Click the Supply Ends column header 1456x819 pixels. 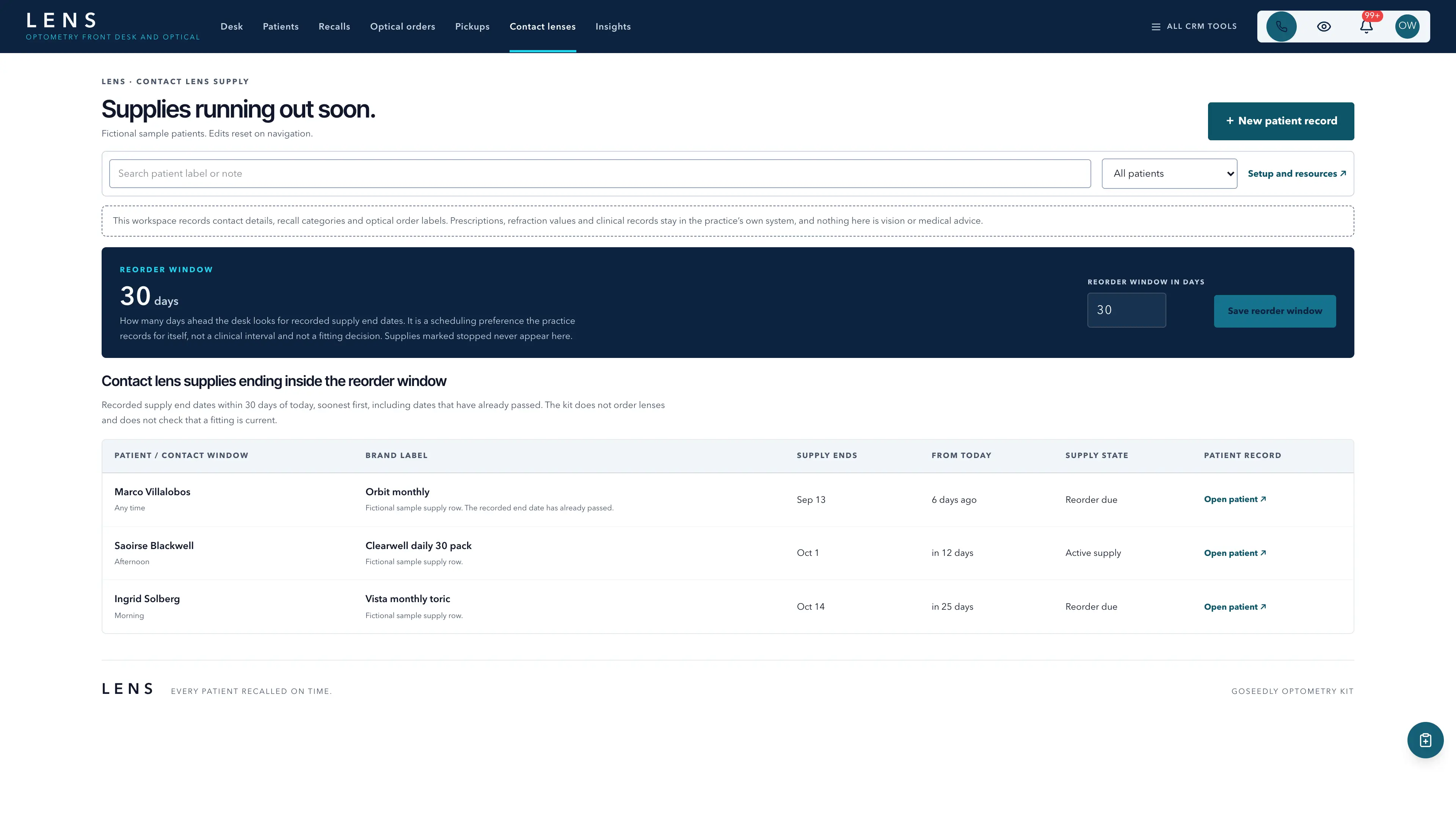click(x=827, y=455)
